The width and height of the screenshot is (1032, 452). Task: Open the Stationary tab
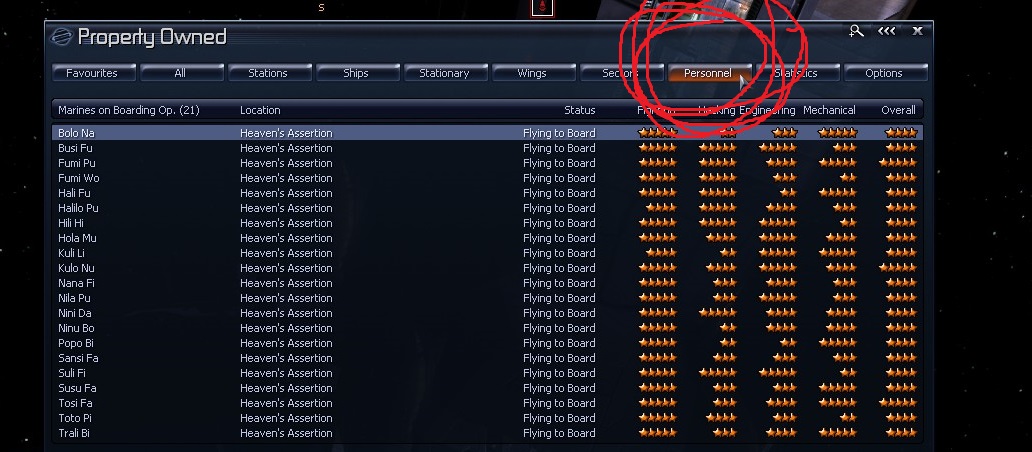(x=444, y=73)
